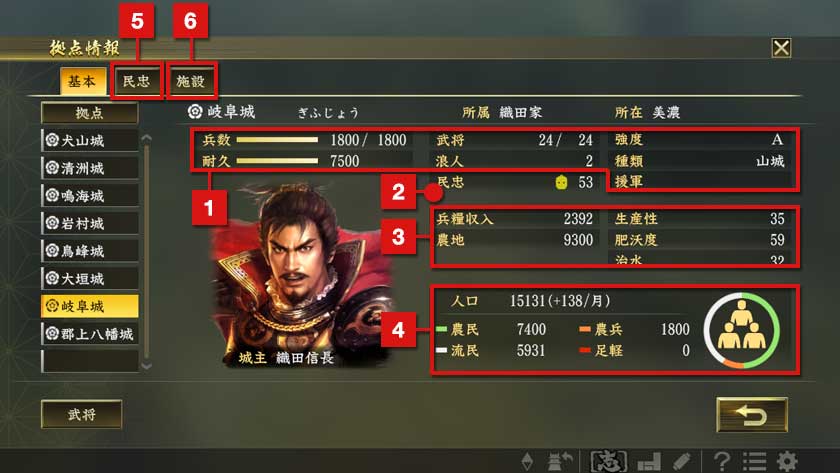Select 犬山城 in the castle list
Screen dimensions: 840x473
point(89,140)
